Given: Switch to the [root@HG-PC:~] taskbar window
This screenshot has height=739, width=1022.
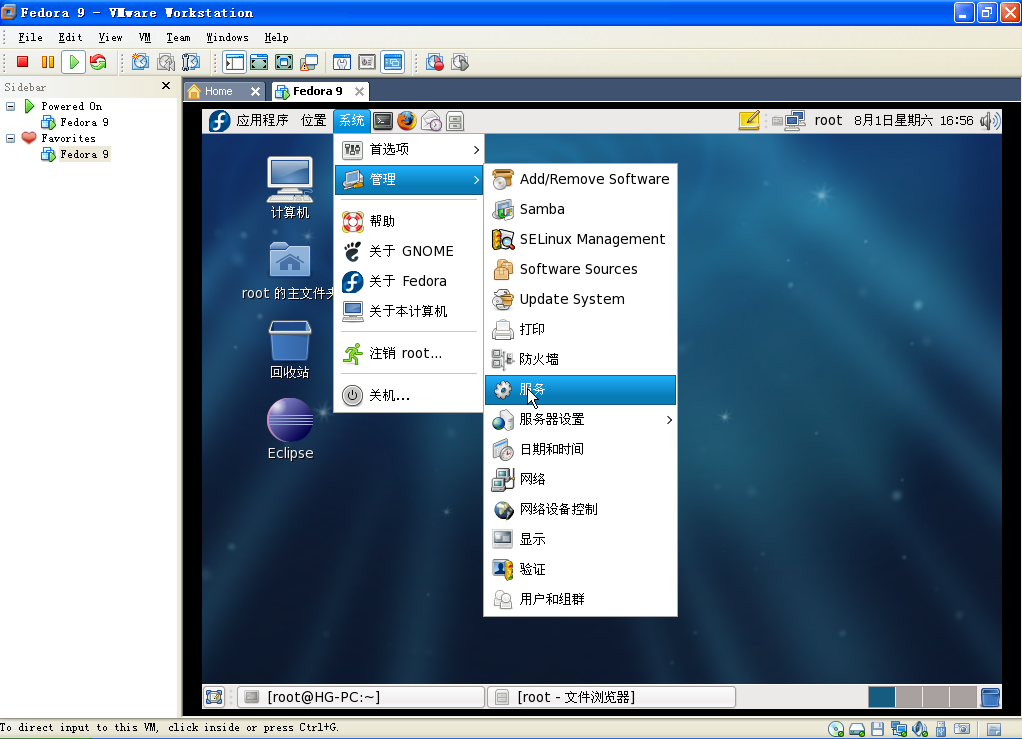Looking at the screenshot, I should 360,697.
